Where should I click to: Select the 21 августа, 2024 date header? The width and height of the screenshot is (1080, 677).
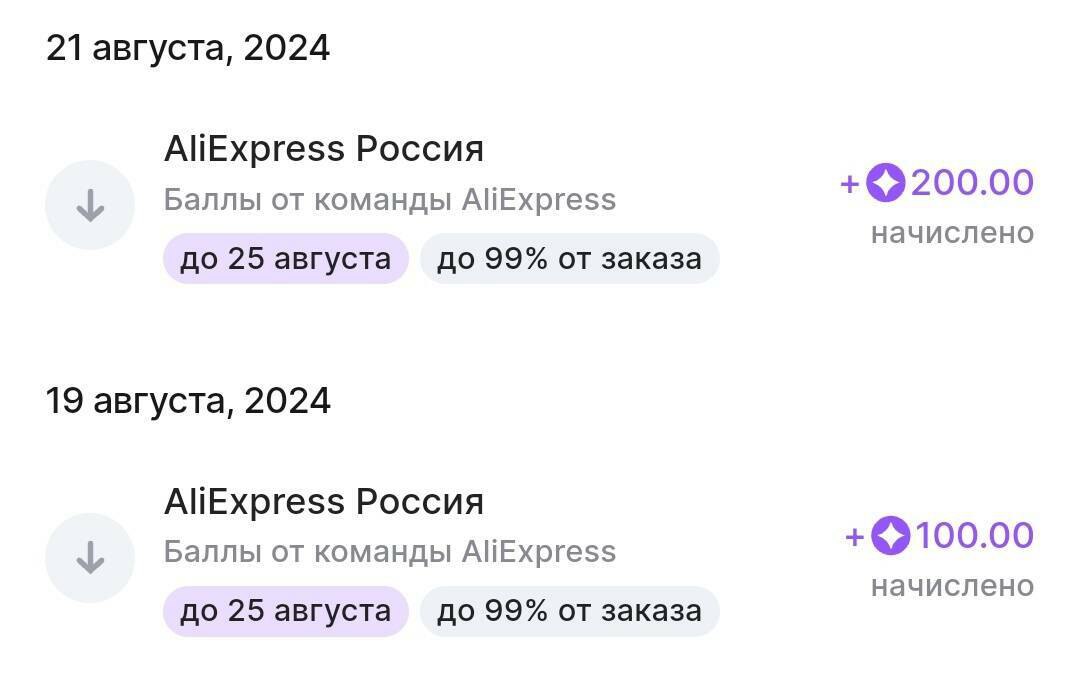[188, 48]
